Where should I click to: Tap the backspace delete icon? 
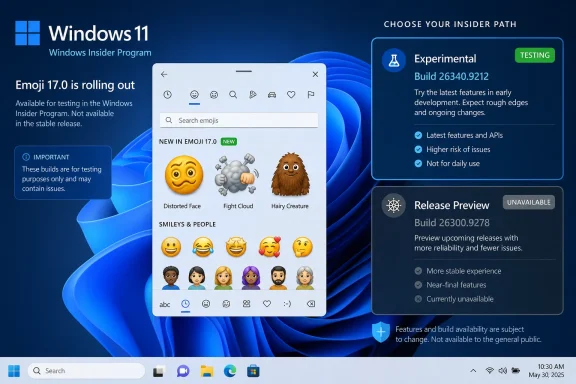click(x=311, y=304)
